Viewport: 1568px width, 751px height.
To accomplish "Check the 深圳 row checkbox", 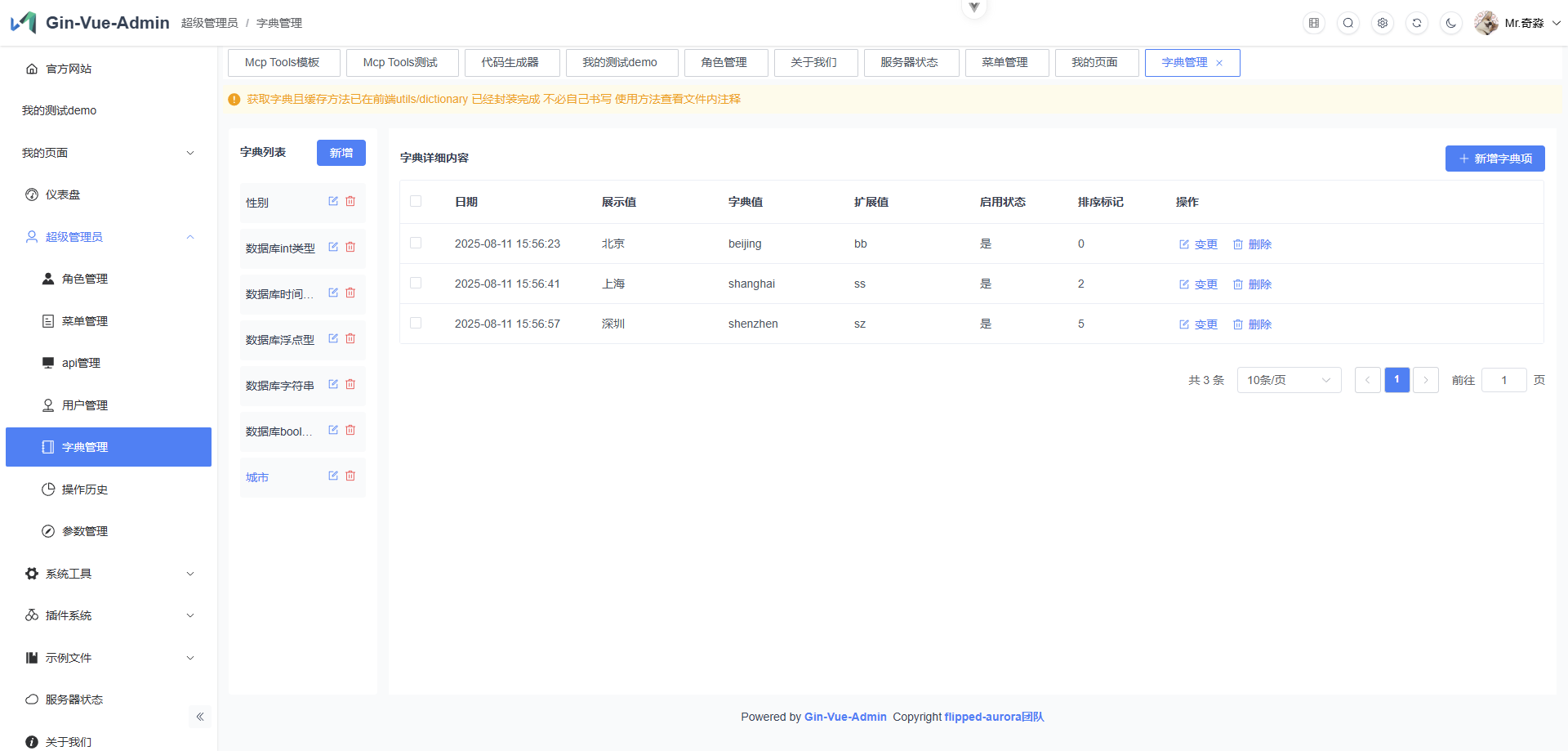I will [x=416, y=323].
